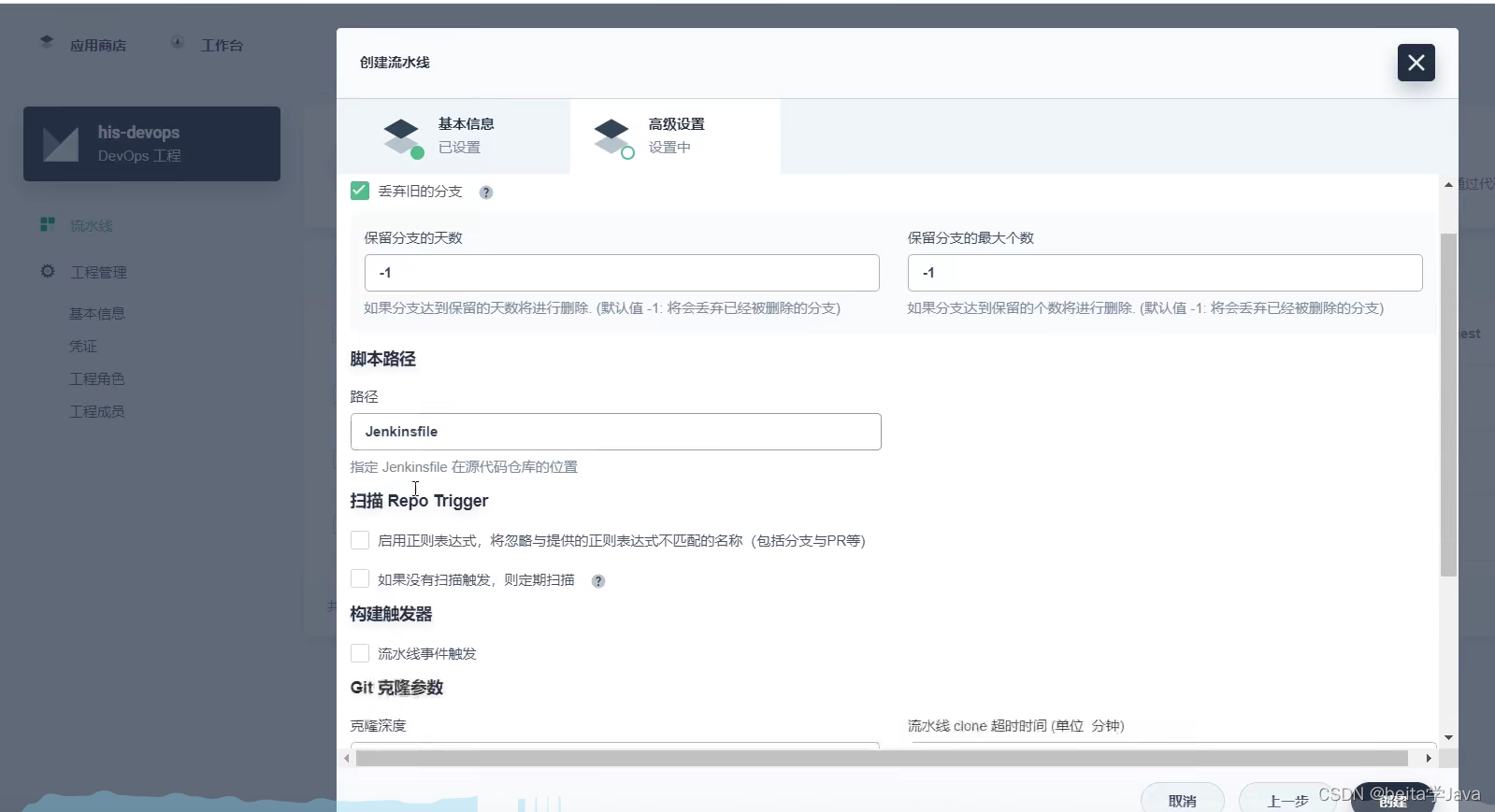
Task: Click the 指定 Jenkinsfile 在源代码仓库的位置 hint
Action: coord(464,467)
